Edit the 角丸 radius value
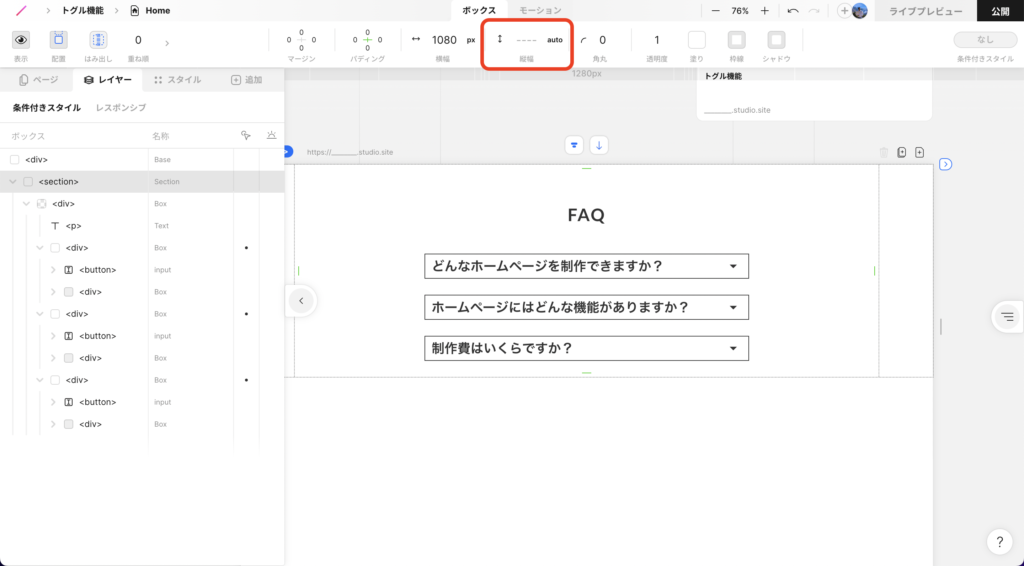 pos(602,40)
